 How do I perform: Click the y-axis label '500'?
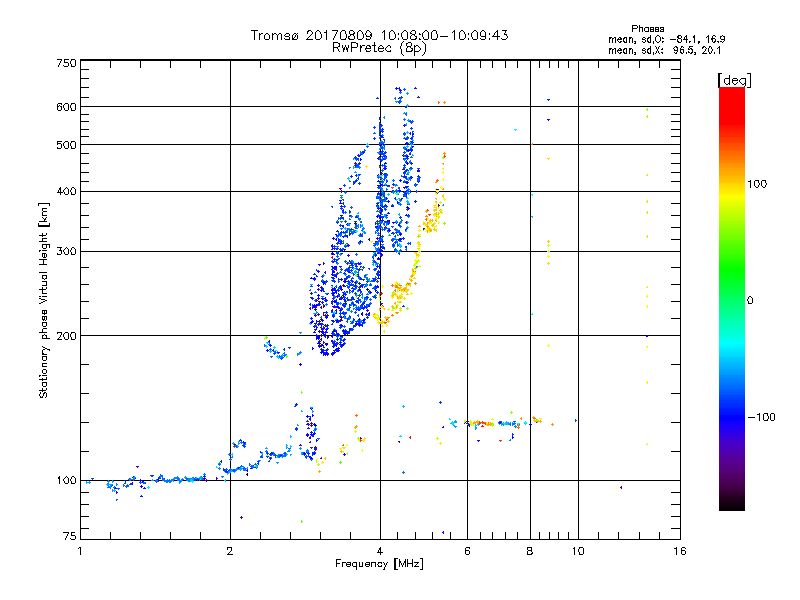coord(66,145)
